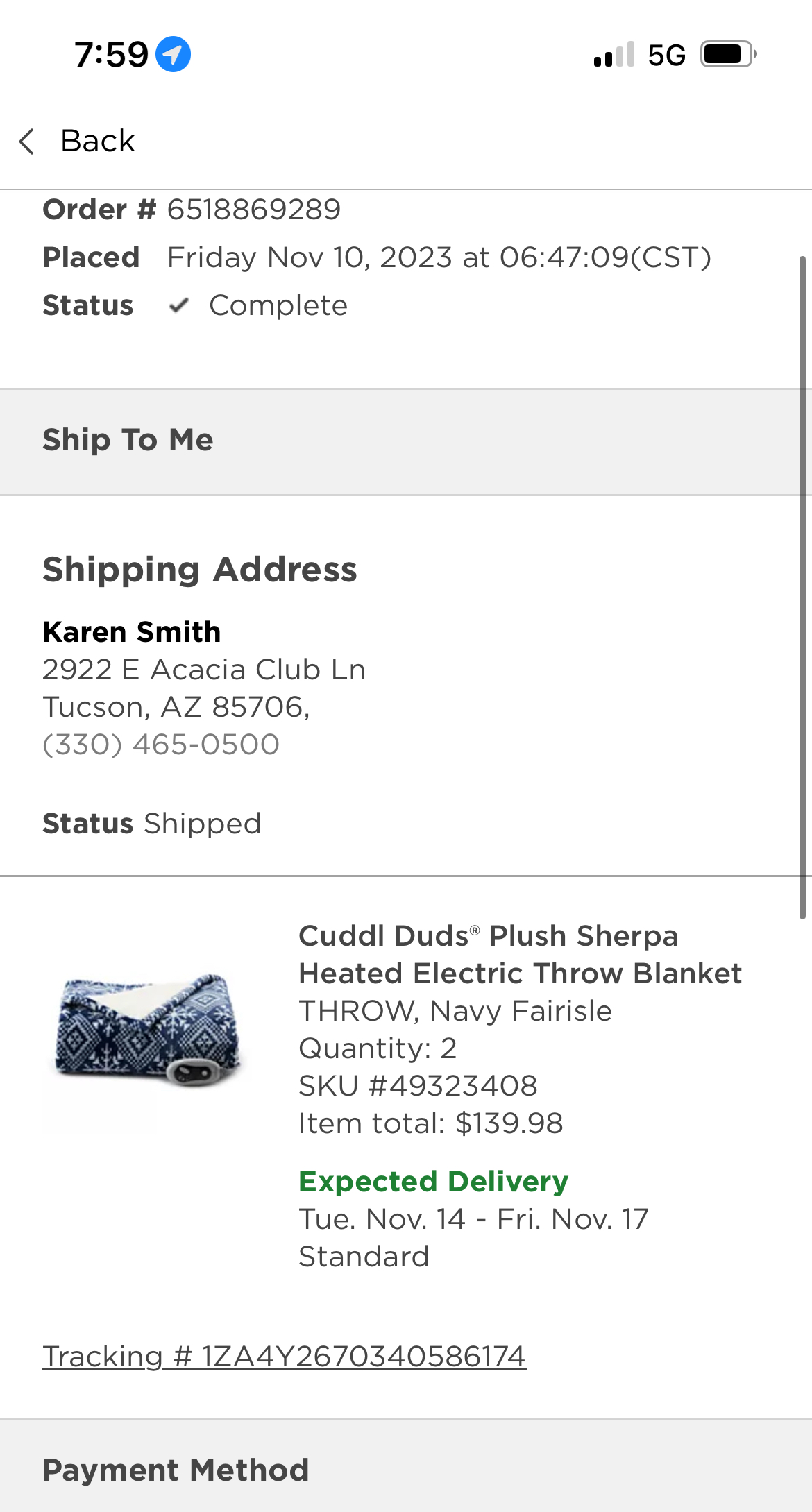This screenshot has width=812, height=1512.
Task: Tap the 7:59 clock in status bar
Action: click(x=112, y=54)
